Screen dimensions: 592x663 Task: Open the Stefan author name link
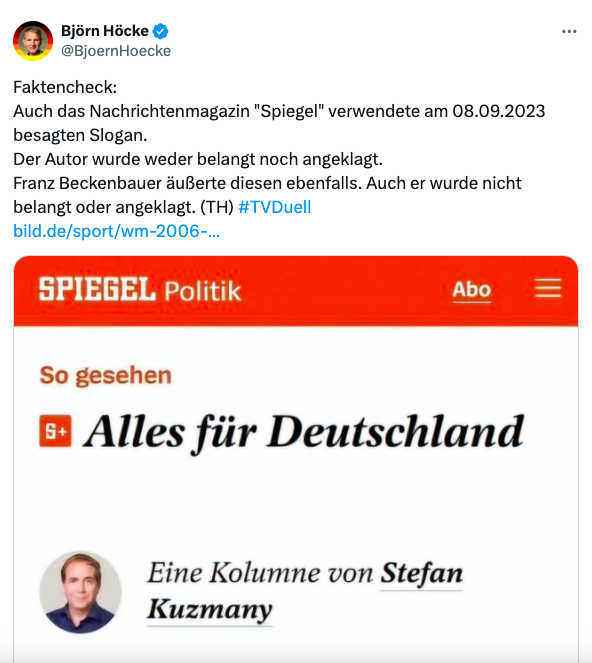[422, 574]
